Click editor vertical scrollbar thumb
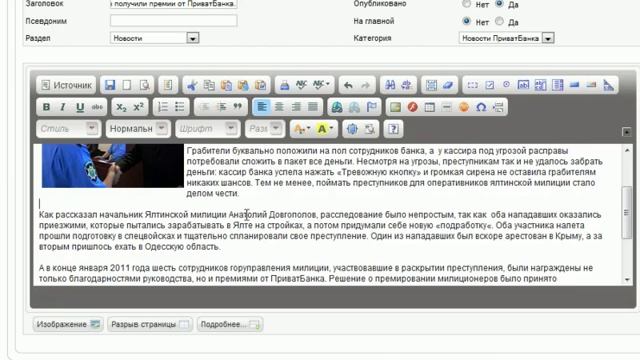Image resolution: width=640 pixels, height=360 pixels. [627, 212]
